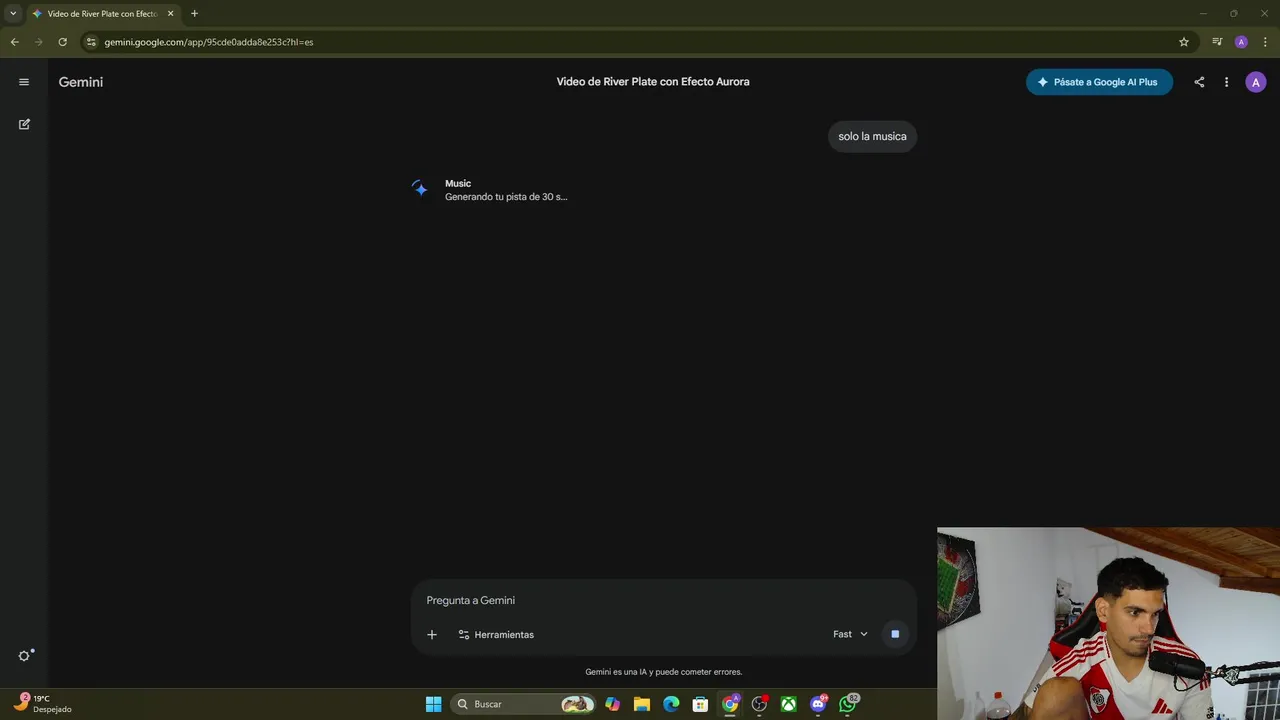The height and width of the screenshot is (720, 1280).
Task: Open WhatsApp from the taskbar
Action: click(848, 704)
